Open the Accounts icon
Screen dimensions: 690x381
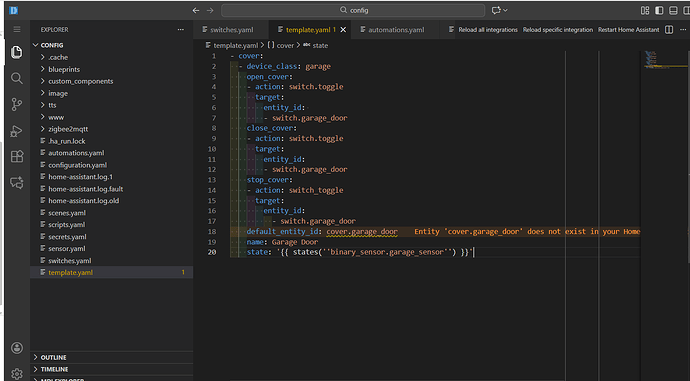tap(17, 348)
